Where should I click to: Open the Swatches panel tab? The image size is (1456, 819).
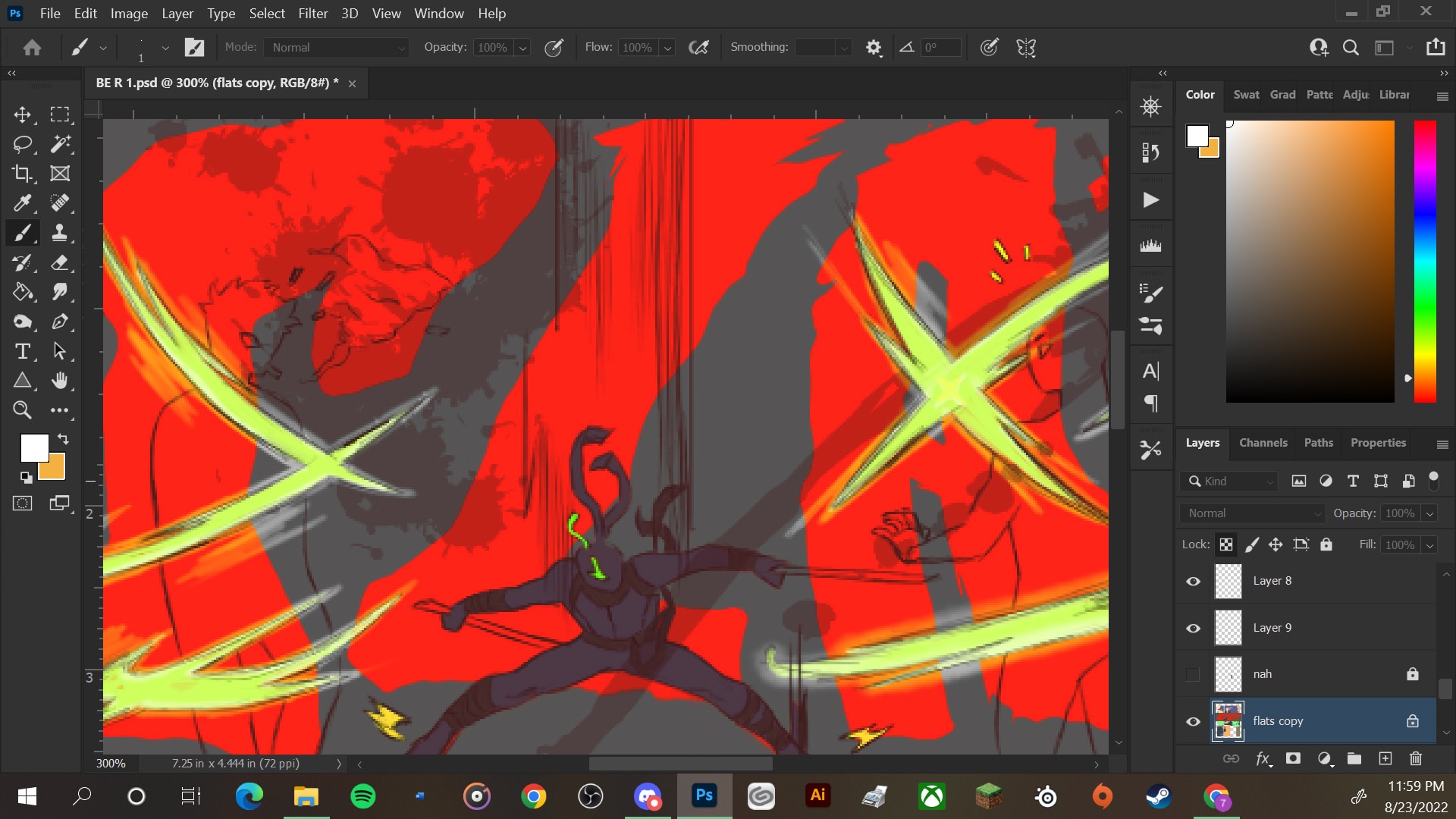[1246, 95]
